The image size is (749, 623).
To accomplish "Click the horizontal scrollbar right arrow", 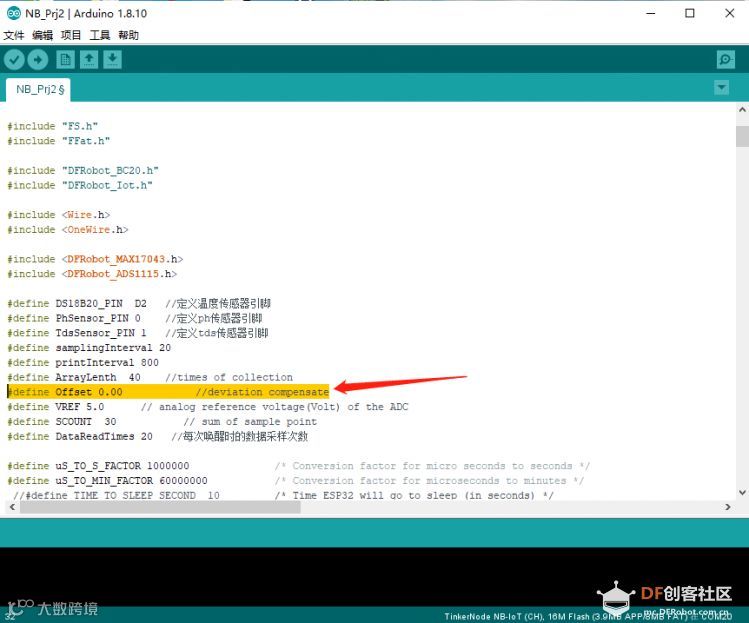I will 728,507.
